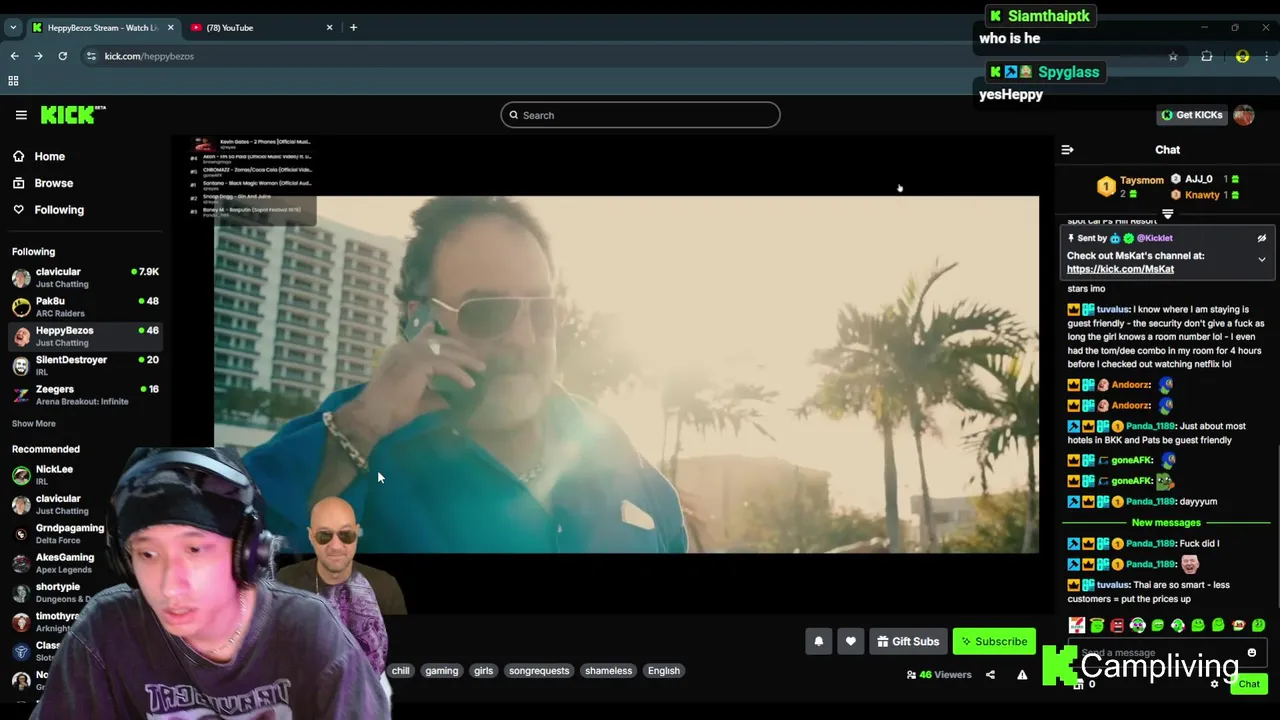
Task: Click the @Kicklet username
Action: [1154, 238]
